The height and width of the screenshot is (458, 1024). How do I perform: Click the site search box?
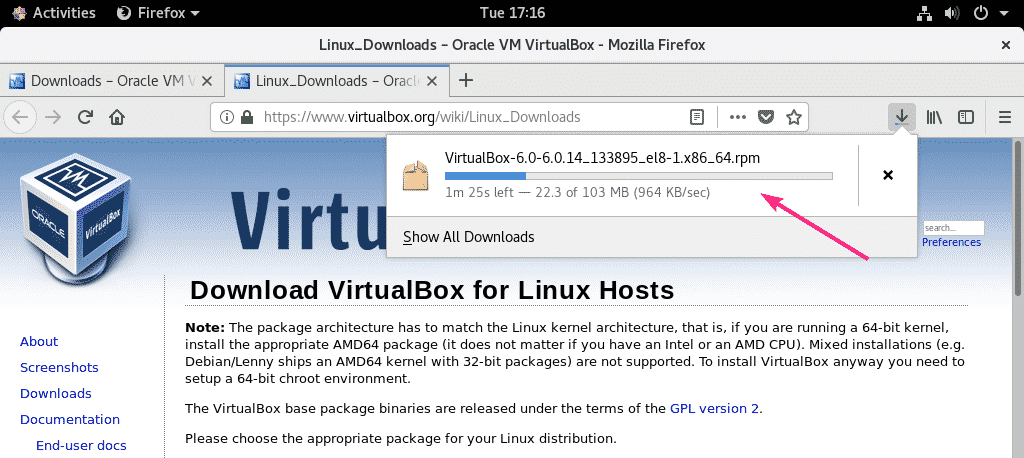(953, 228)
